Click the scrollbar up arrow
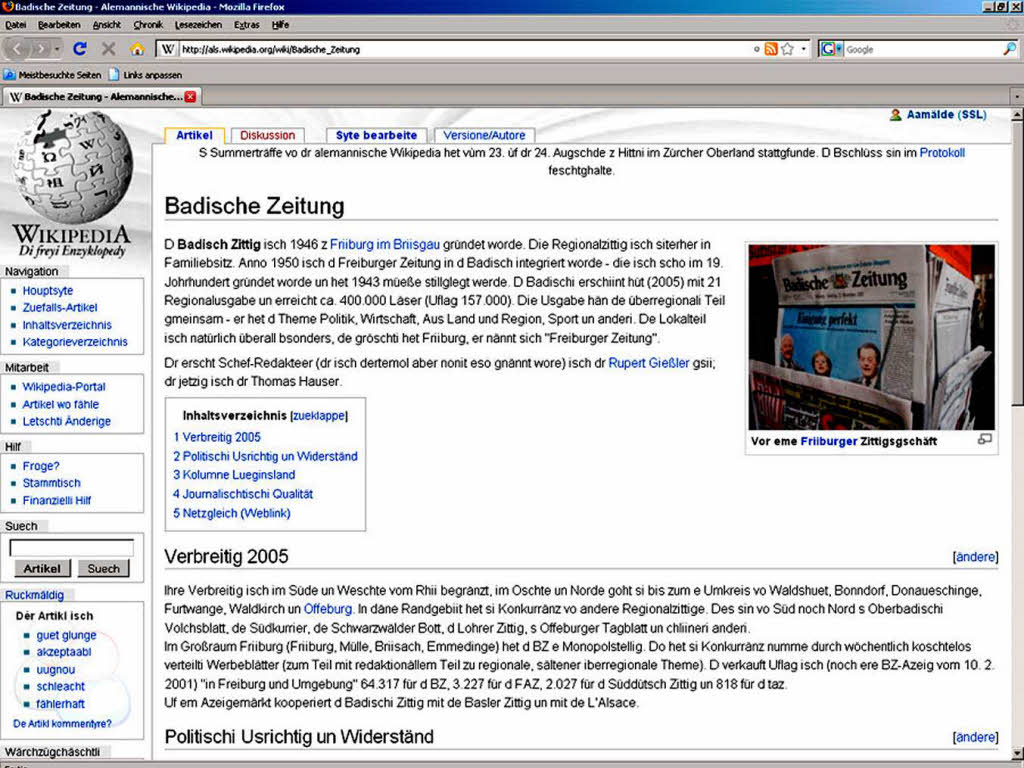 pyautogui.click(x=1017, y=115)
